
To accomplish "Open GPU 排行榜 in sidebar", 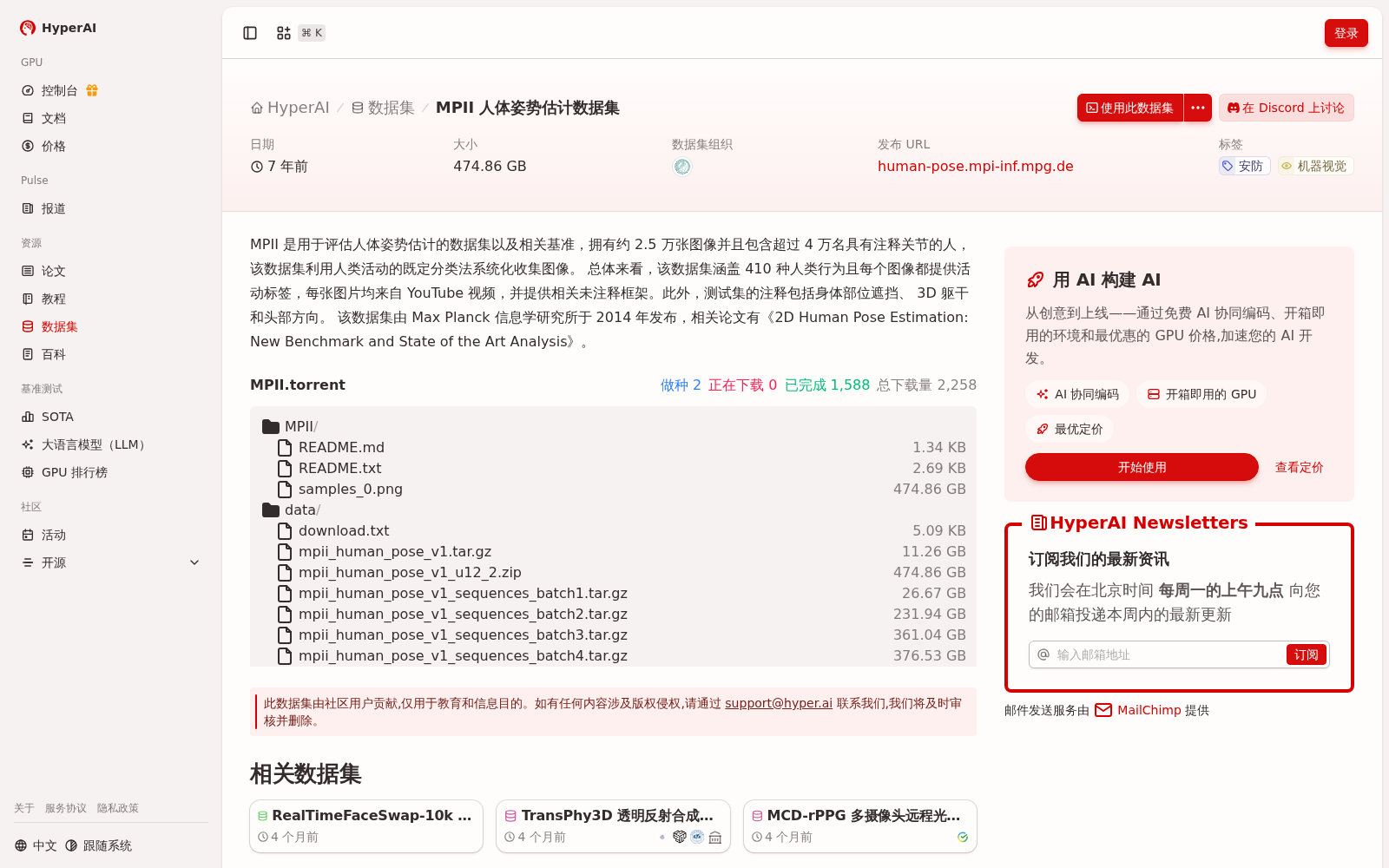I will click(74, 472).
